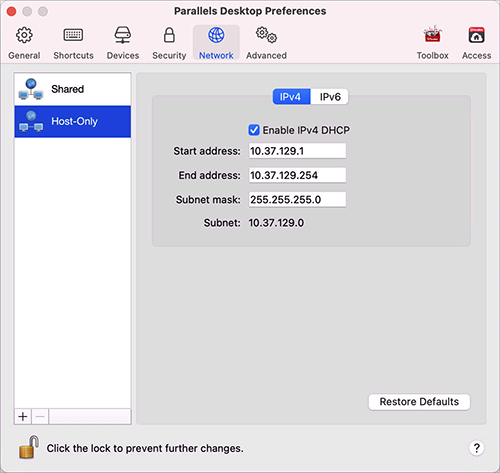This screenshot has width=500, height=473.
Task: Select the Shared network icon
Action: [31, 89]
